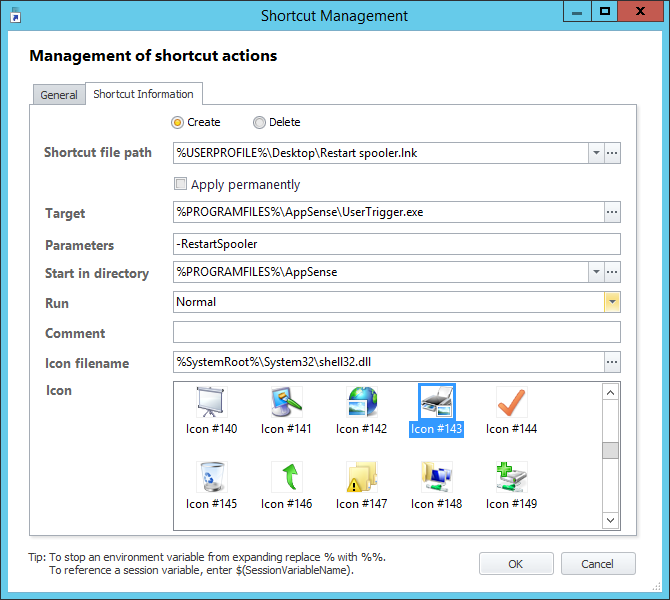Select the Delete radio button
The image size is (670, 600).
click(x=260, y=122)
